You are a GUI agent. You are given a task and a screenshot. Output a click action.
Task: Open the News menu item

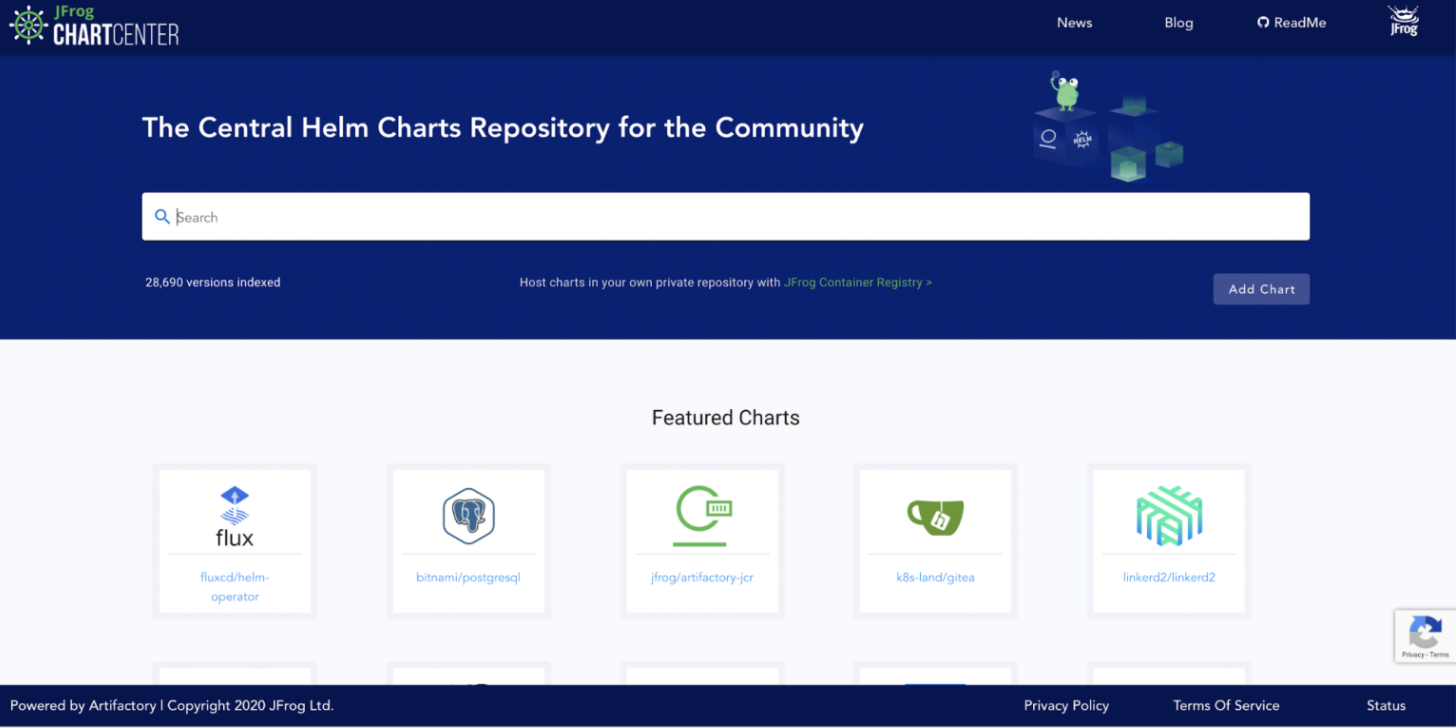tap(1075, 22)
